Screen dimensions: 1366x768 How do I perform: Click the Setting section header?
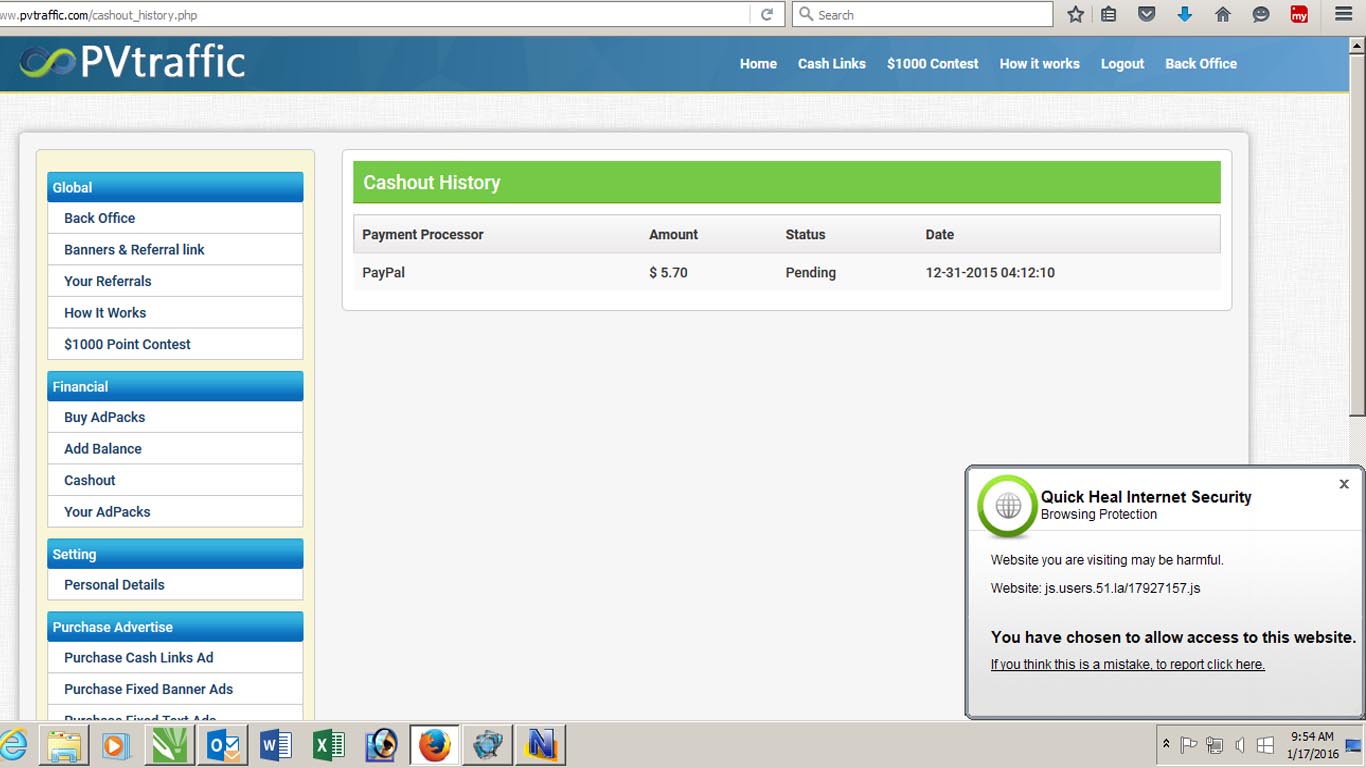[x=175, y=554]
